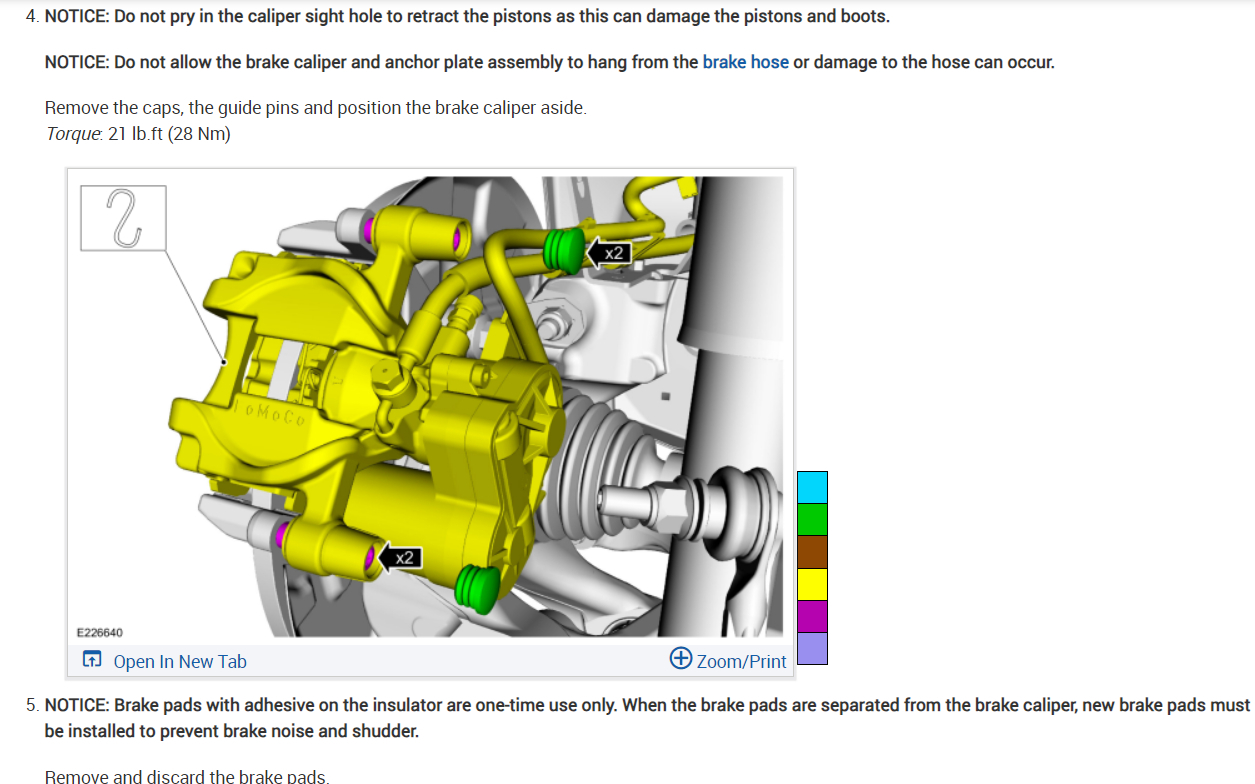Screen dimensions: 1255x784
Task: Click the Torque 21 lb.ft (28 Nm) text
Action: click(x=138, y=134)
